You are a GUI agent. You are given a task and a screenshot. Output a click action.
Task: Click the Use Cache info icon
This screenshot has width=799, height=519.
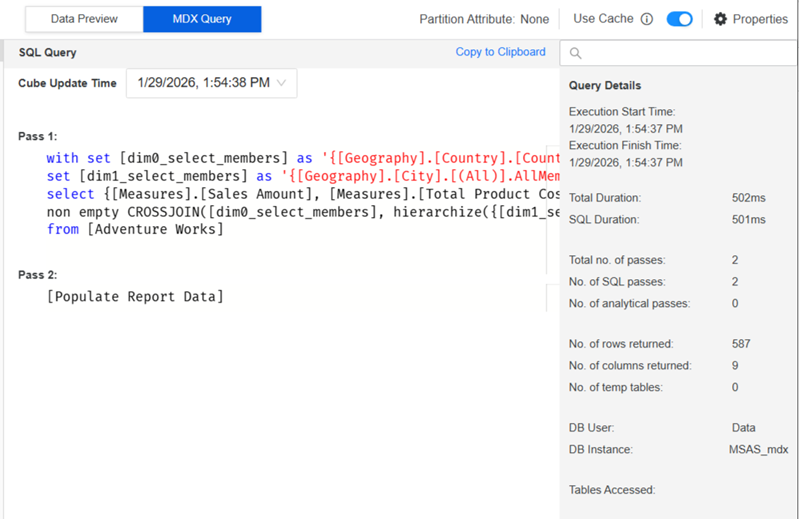pyautogui.click(x=647, y=19)
